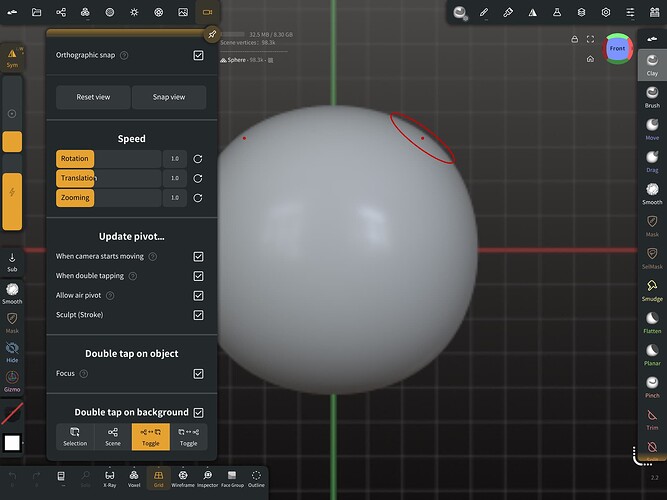This screenshot has width=667, height=500.
Task: Toggle Wireframe display
Action: point(183,478)
